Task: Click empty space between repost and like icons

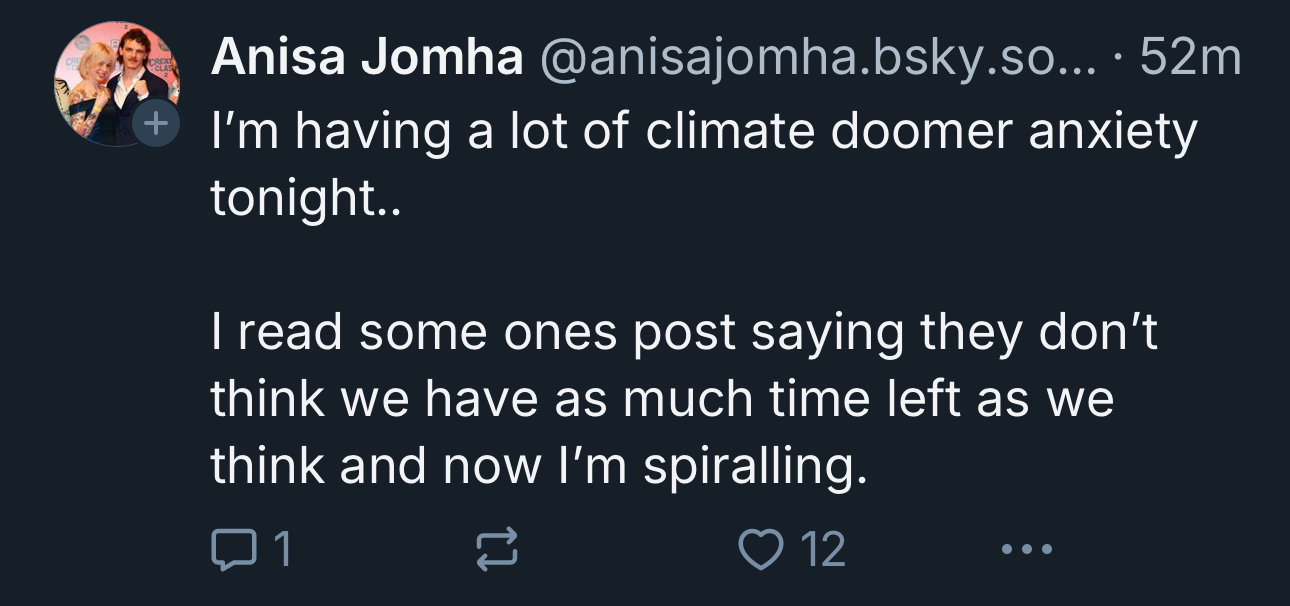Action: (x=628, y=549)
